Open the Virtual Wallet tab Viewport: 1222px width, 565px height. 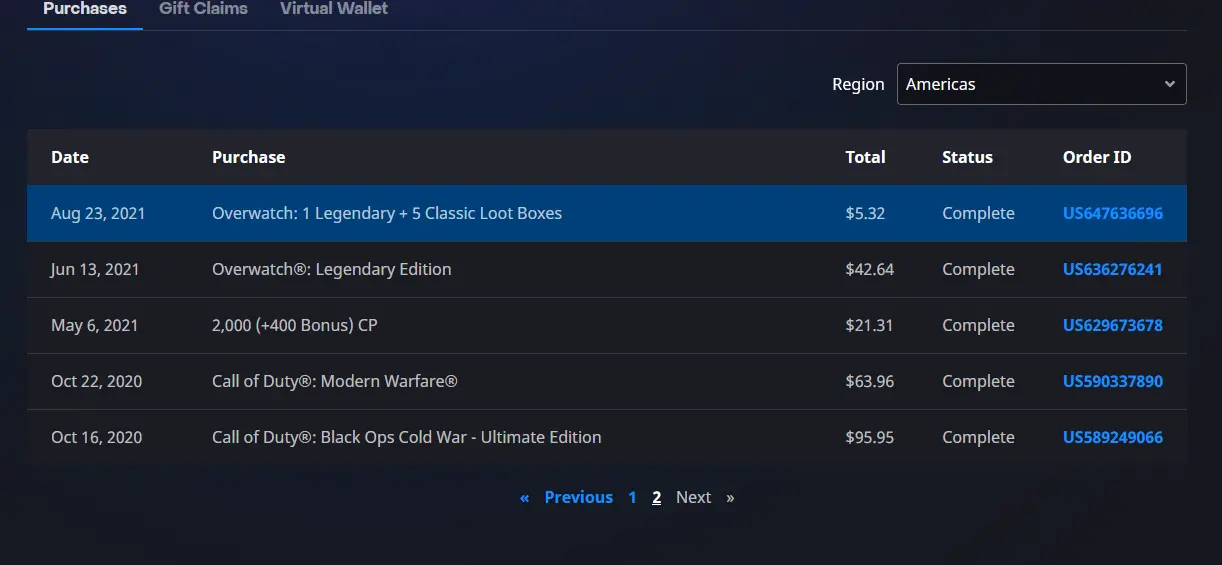tap(334, 9)
